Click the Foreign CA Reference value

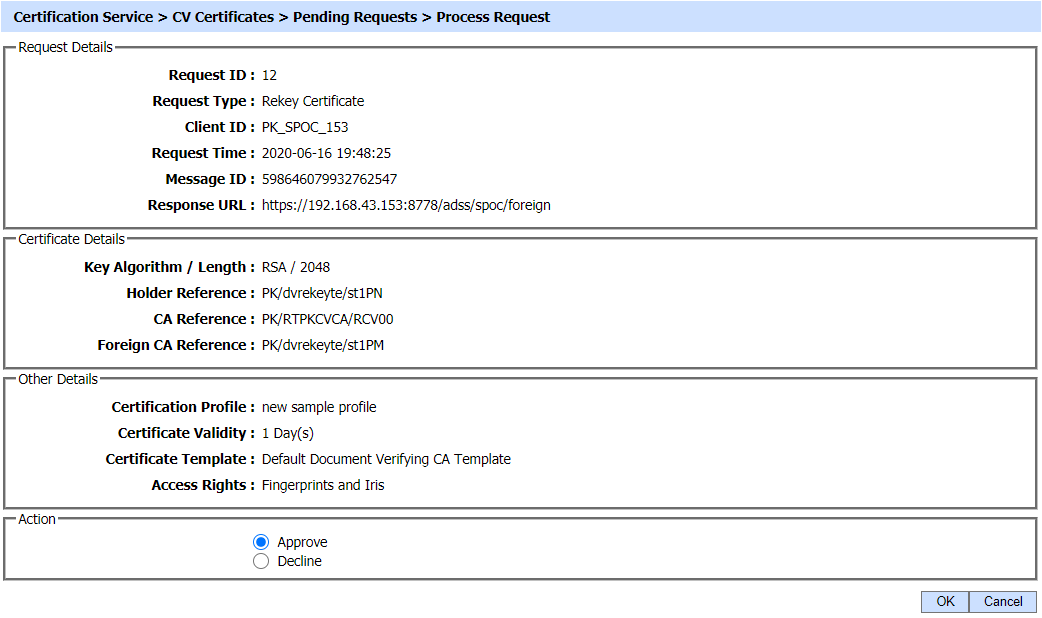coord(323,345)
